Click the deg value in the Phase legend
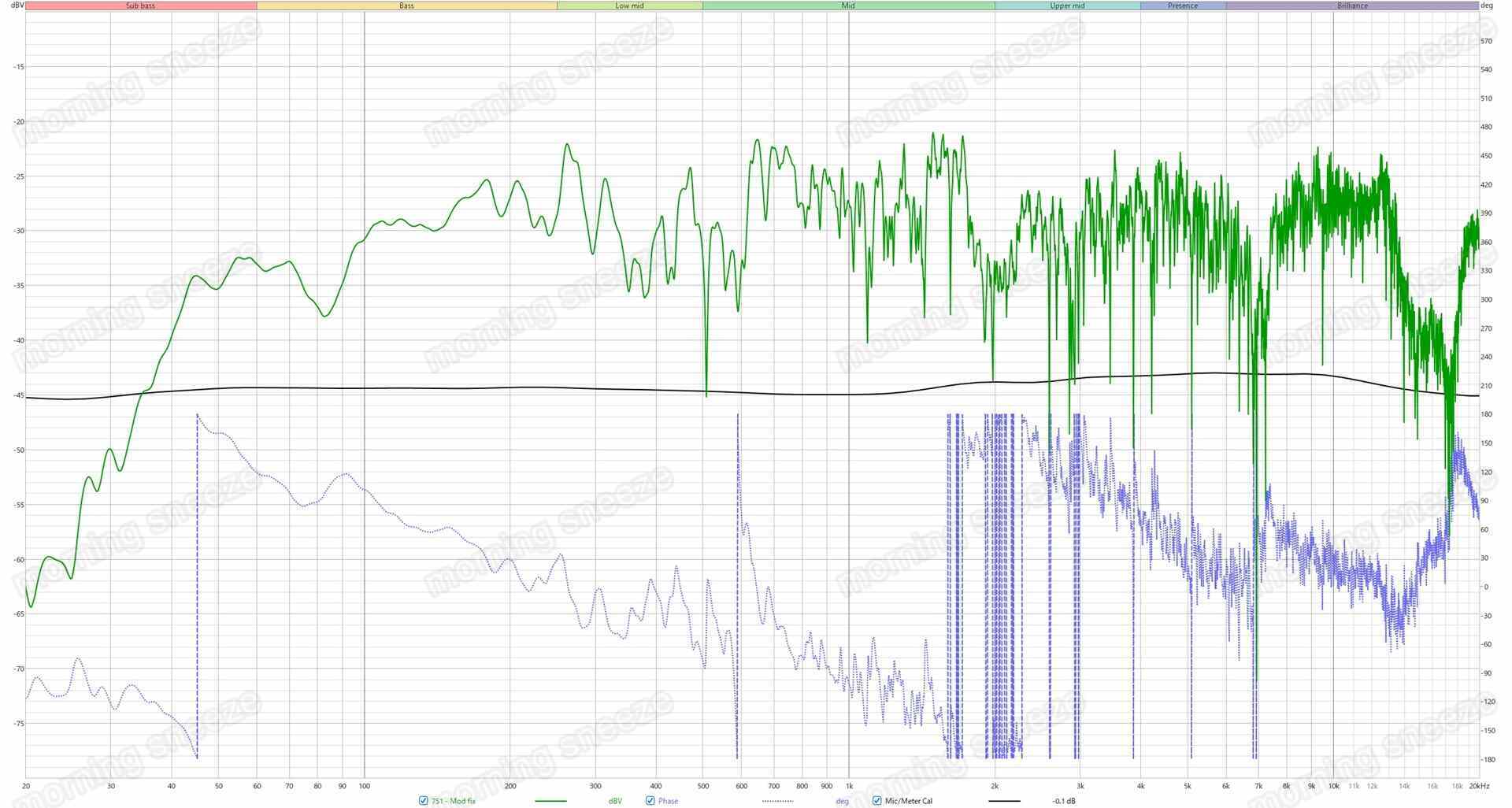Image resolution: width=1512 pixels, height=808 pixels. point(842,802)
